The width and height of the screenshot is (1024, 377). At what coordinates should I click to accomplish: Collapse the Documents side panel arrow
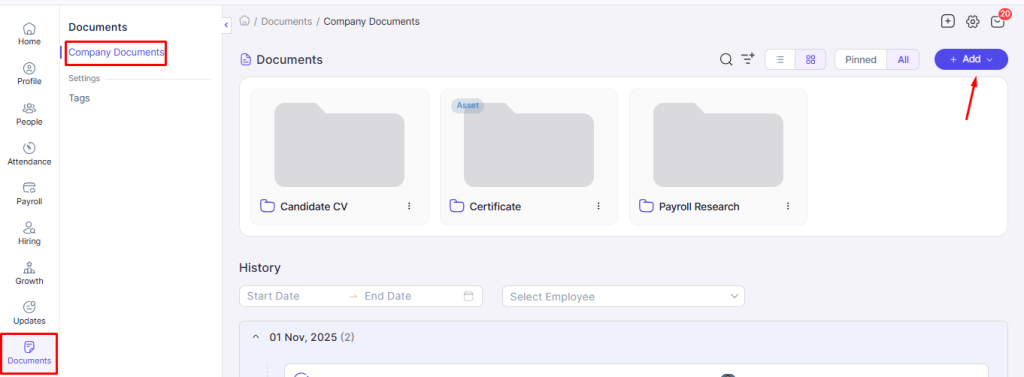[x=226, y=24]
